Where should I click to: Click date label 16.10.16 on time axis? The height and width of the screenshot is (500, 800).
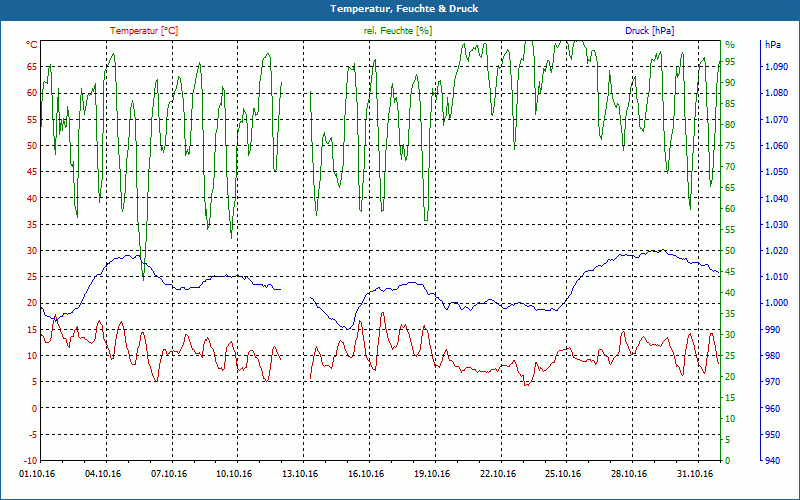coord(366,474)
